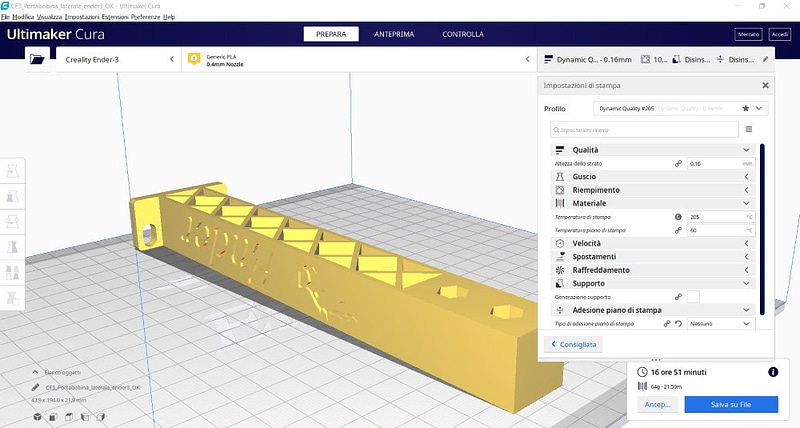Open the Nessuno adhesion type dropdown

coord(720,323)
